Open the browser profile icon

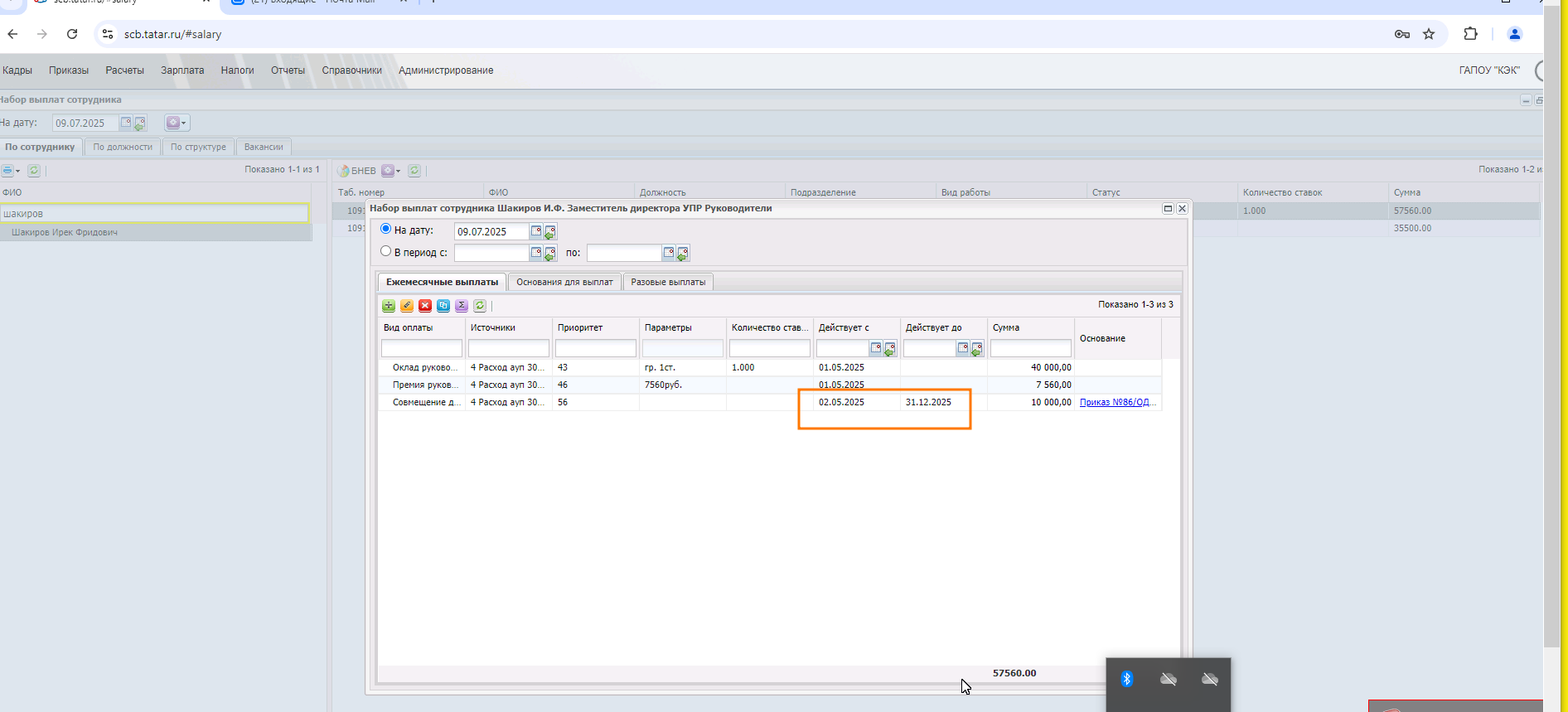1515,34
